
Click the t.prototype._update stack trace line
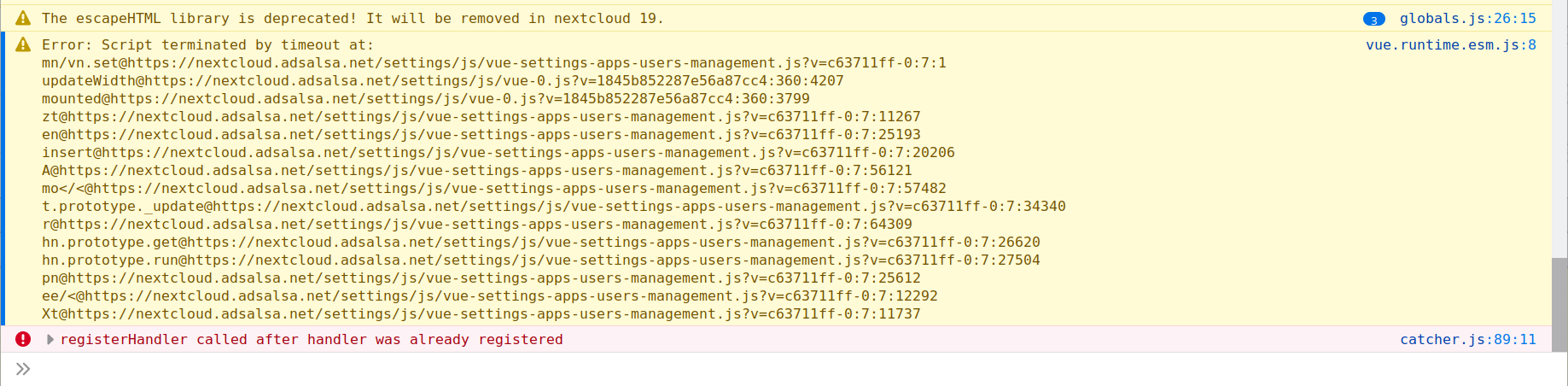pyautogui.click(x=554, y=206)
